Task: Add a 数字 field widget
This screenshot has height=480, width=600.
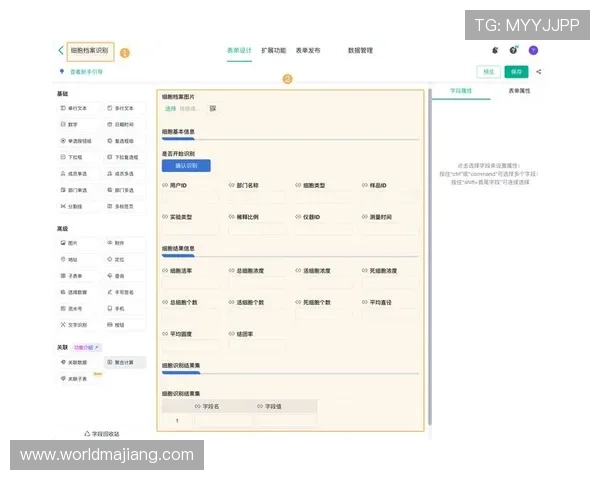Action: 78,124
